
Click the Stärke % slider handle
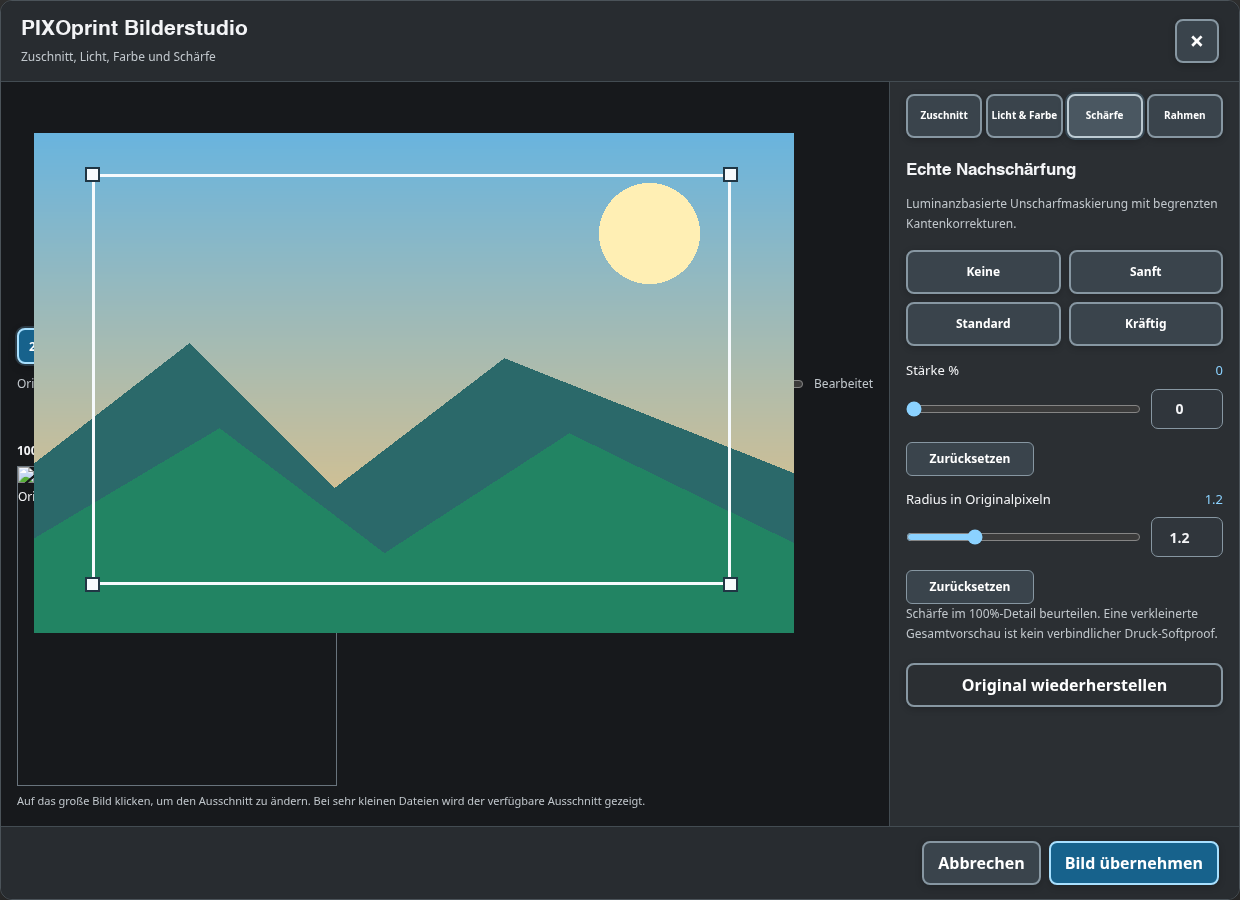click(914, 409)
